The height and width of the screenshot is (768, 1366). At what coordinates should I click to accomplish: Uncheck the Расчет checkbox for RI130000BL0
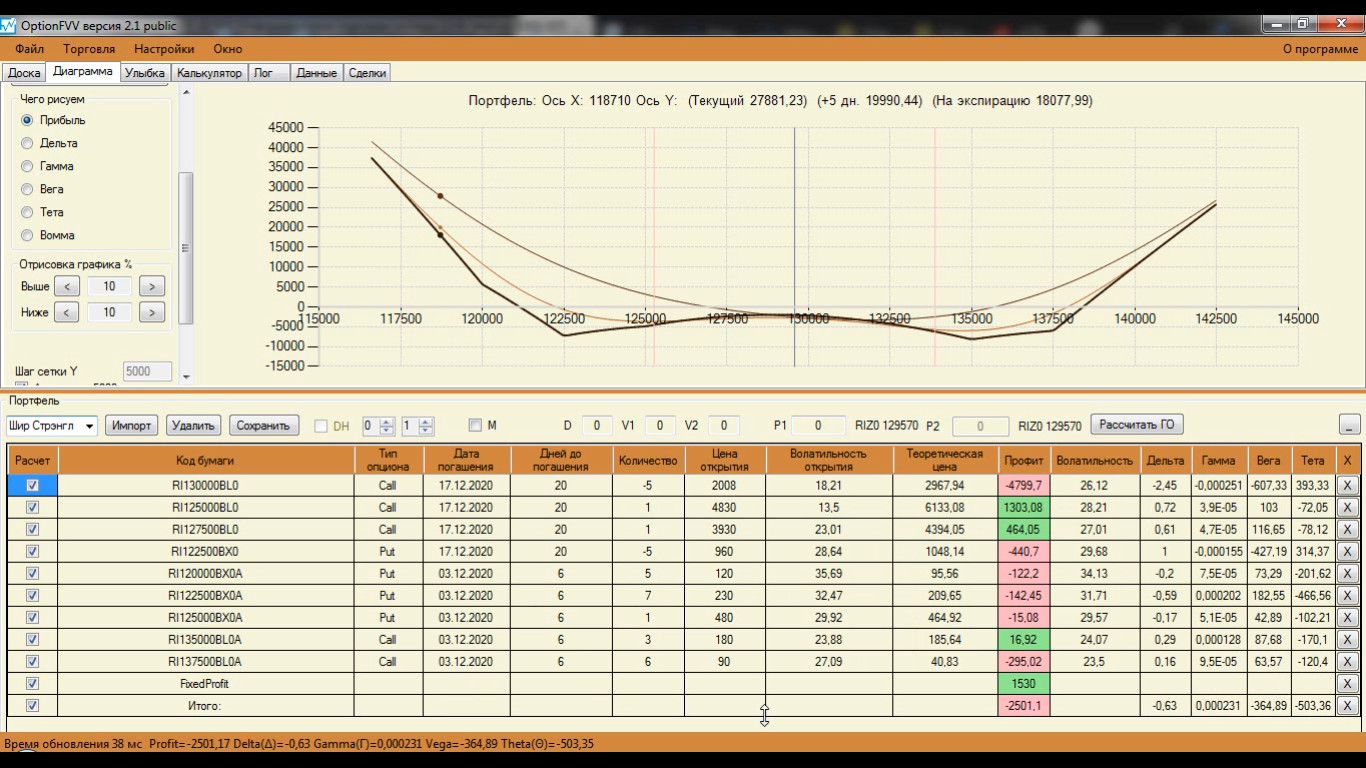click(33, 485)
